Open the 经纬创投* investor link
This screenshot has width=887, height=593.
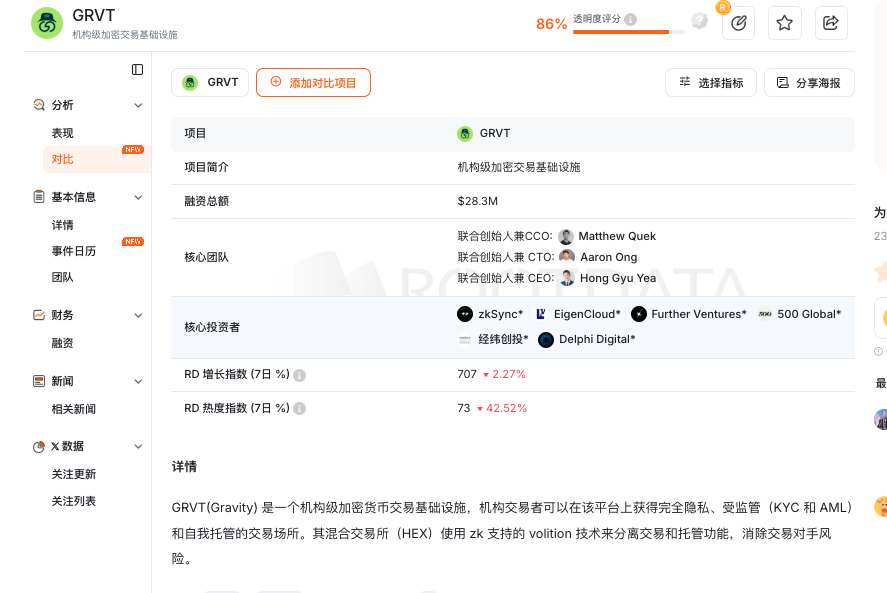point(503,340)
